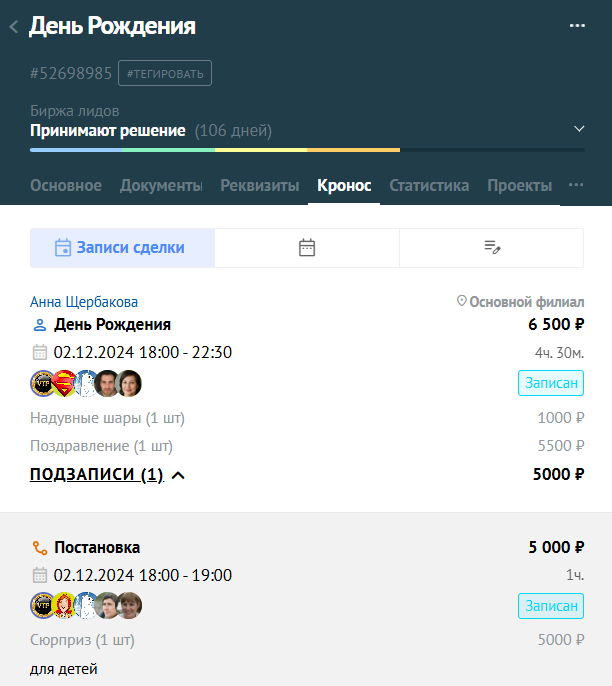612x686 pixels.
Task: Switch to the Документы tab
Action: coord(161,186)
